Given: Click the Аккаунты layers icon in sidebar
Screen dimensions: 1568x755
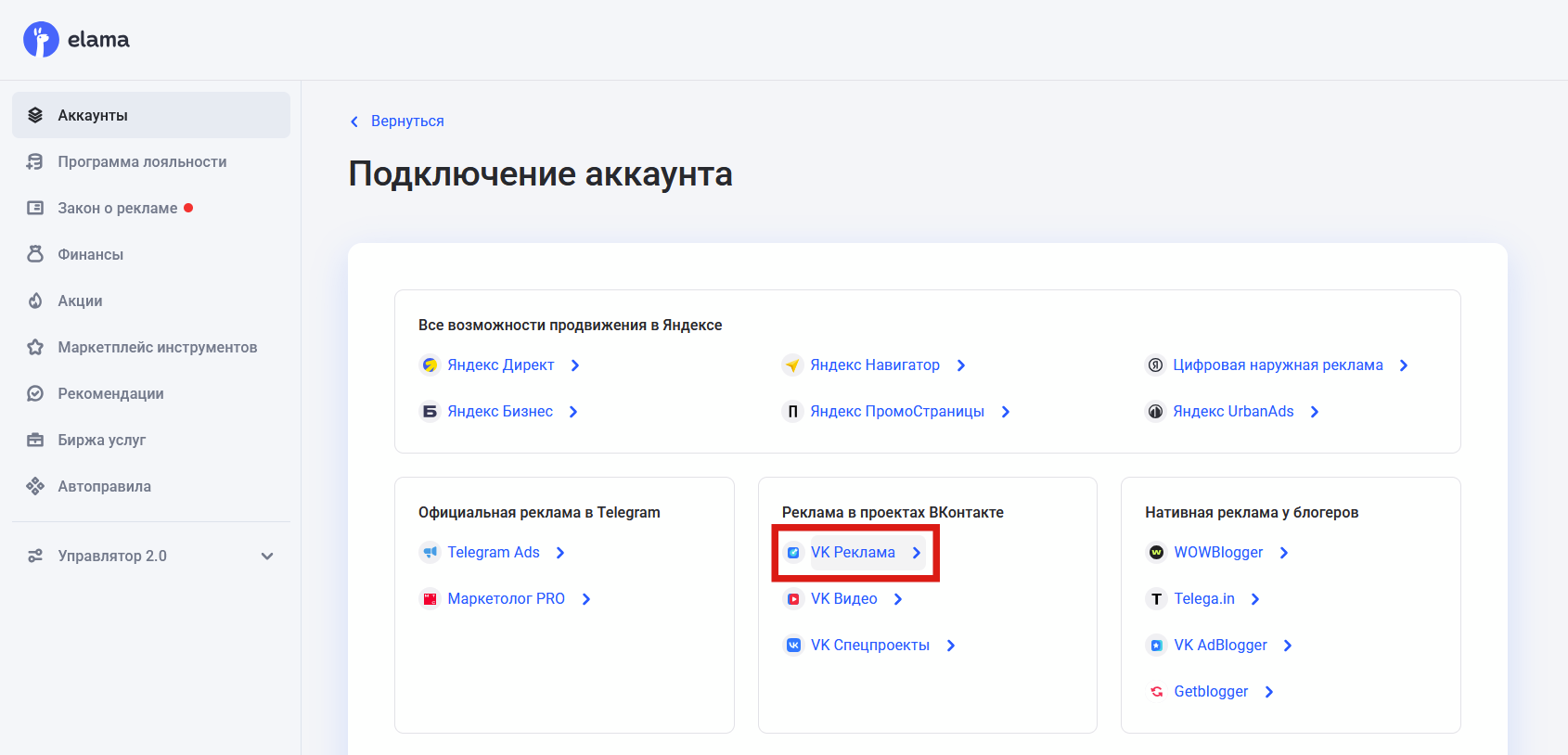Looking at the screenshot, I should [35, 115].
